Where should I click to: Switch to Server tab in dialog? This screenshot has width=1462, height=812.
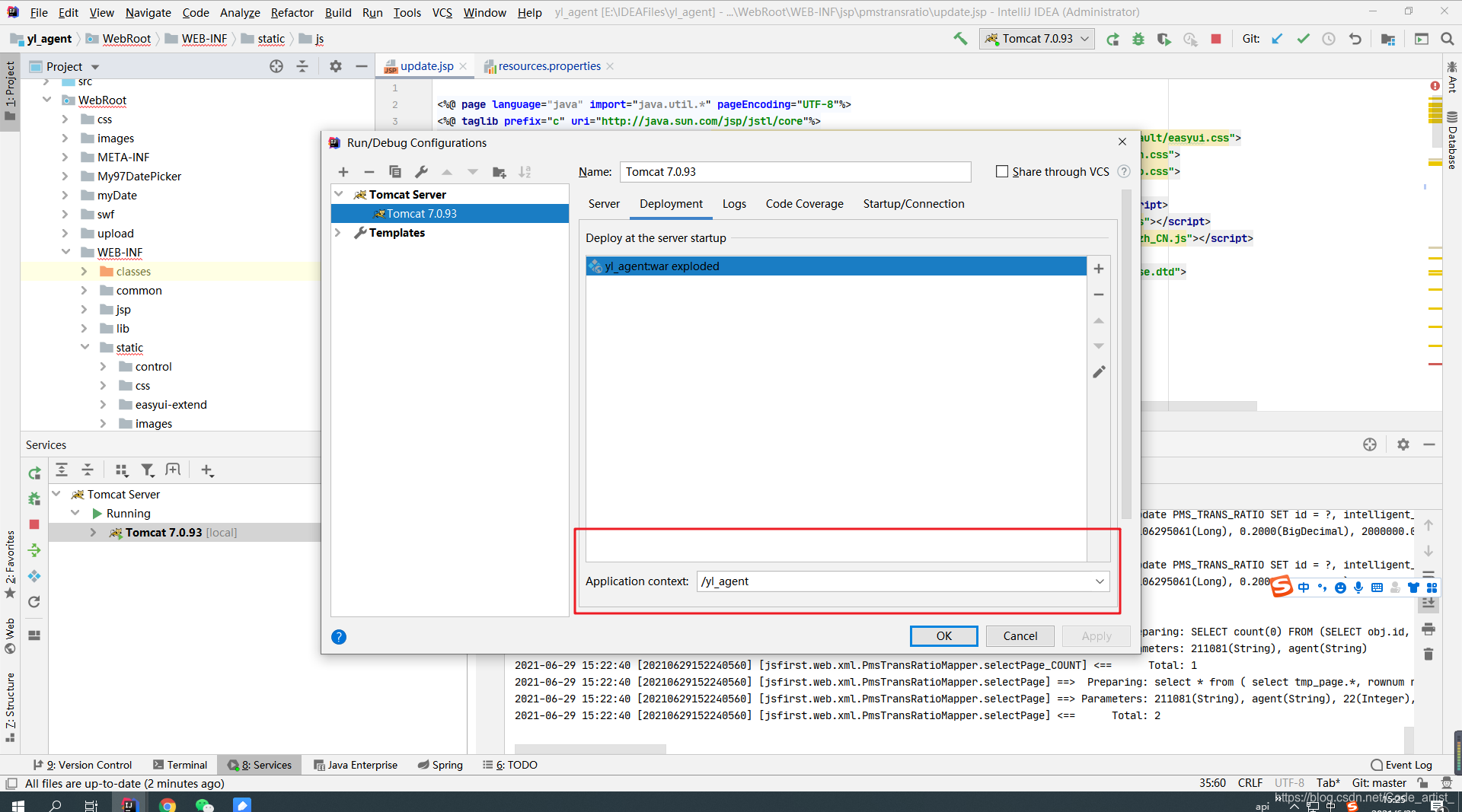coord(604,204)
